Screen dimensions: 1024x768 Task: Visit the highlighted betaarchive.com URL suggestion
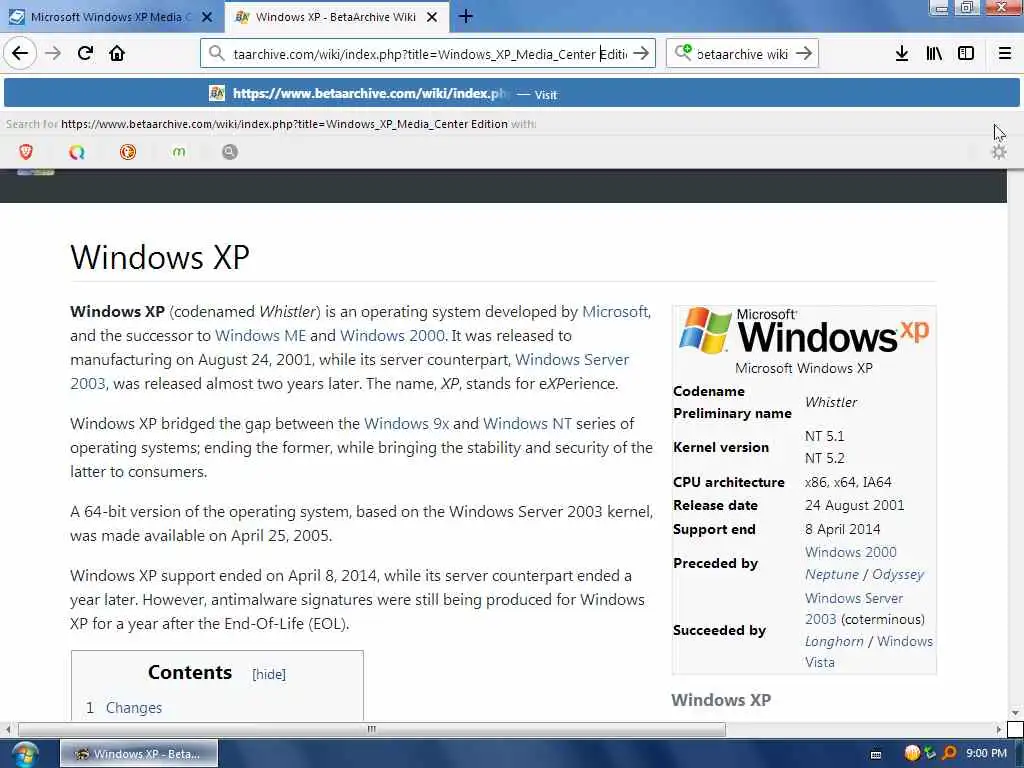tap(512, 93)
